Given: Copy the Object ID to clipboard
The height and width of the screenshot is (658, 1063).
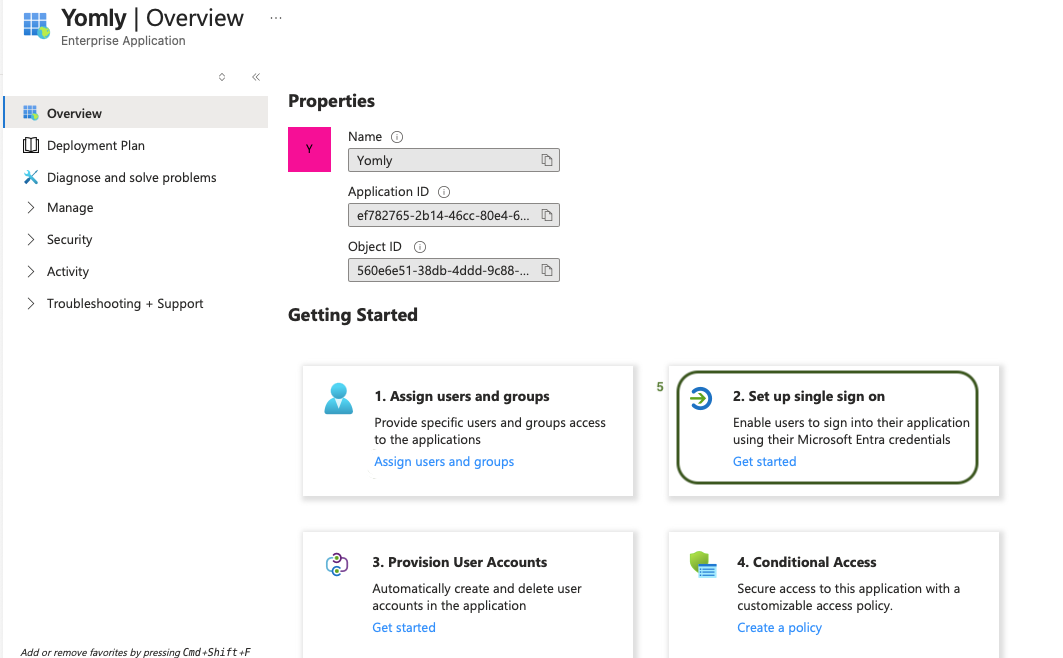Looking at the screenshot, I should click(x=547, y=270).
